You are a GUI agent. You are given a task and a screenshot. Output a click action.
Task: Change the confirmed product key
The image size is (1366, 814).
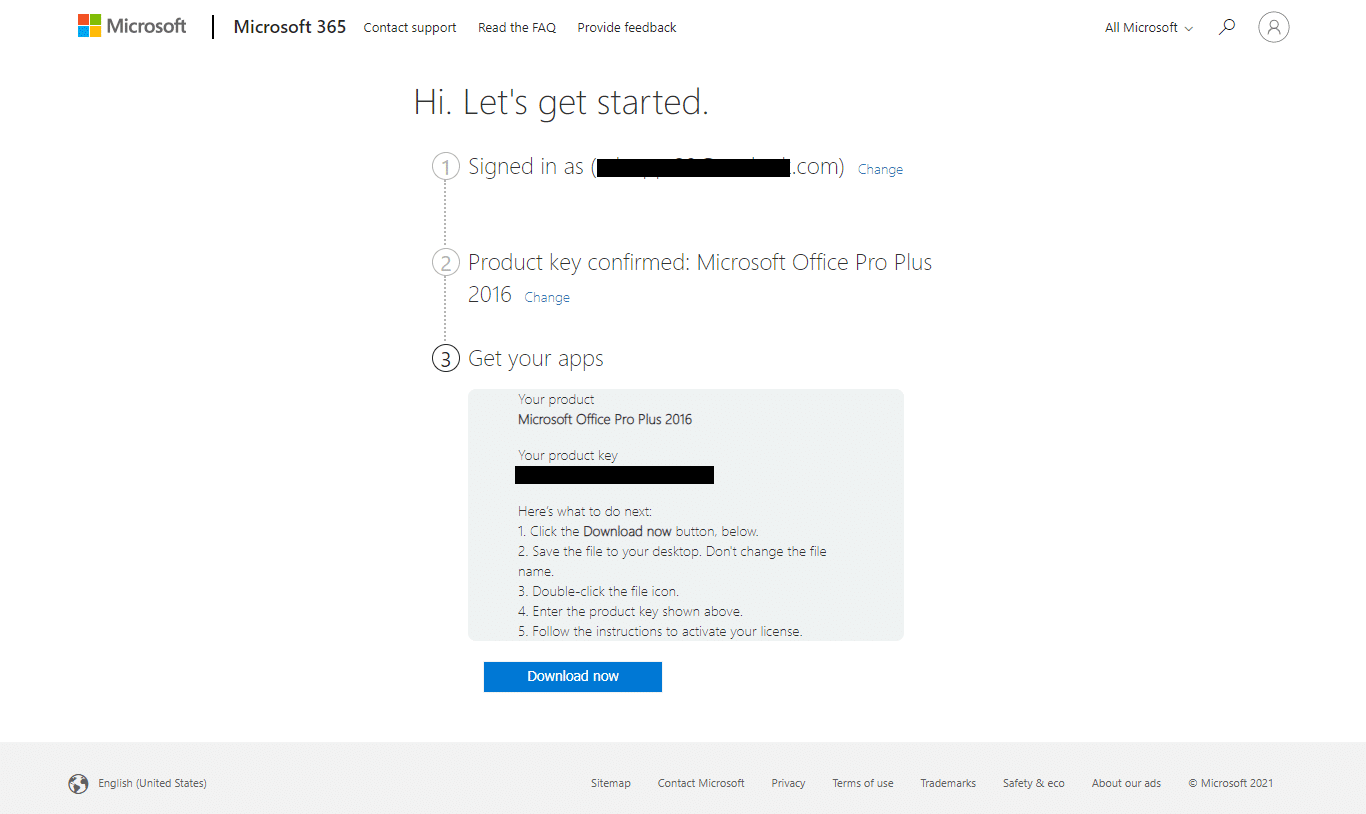tap(547, 298)
